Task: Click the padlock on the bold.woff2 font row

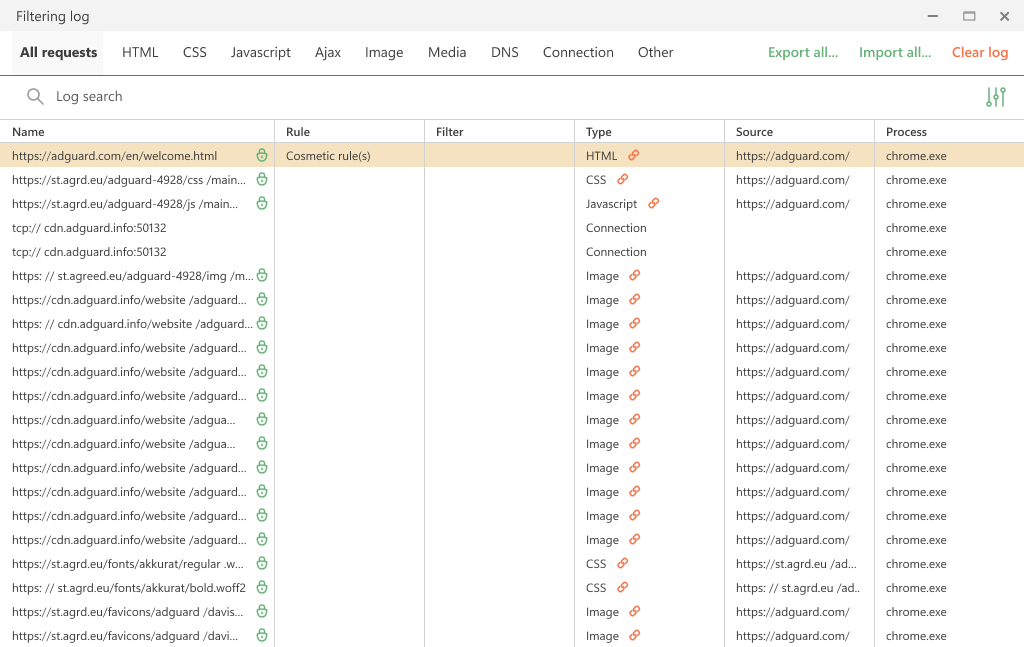Action: click(261, 587)
